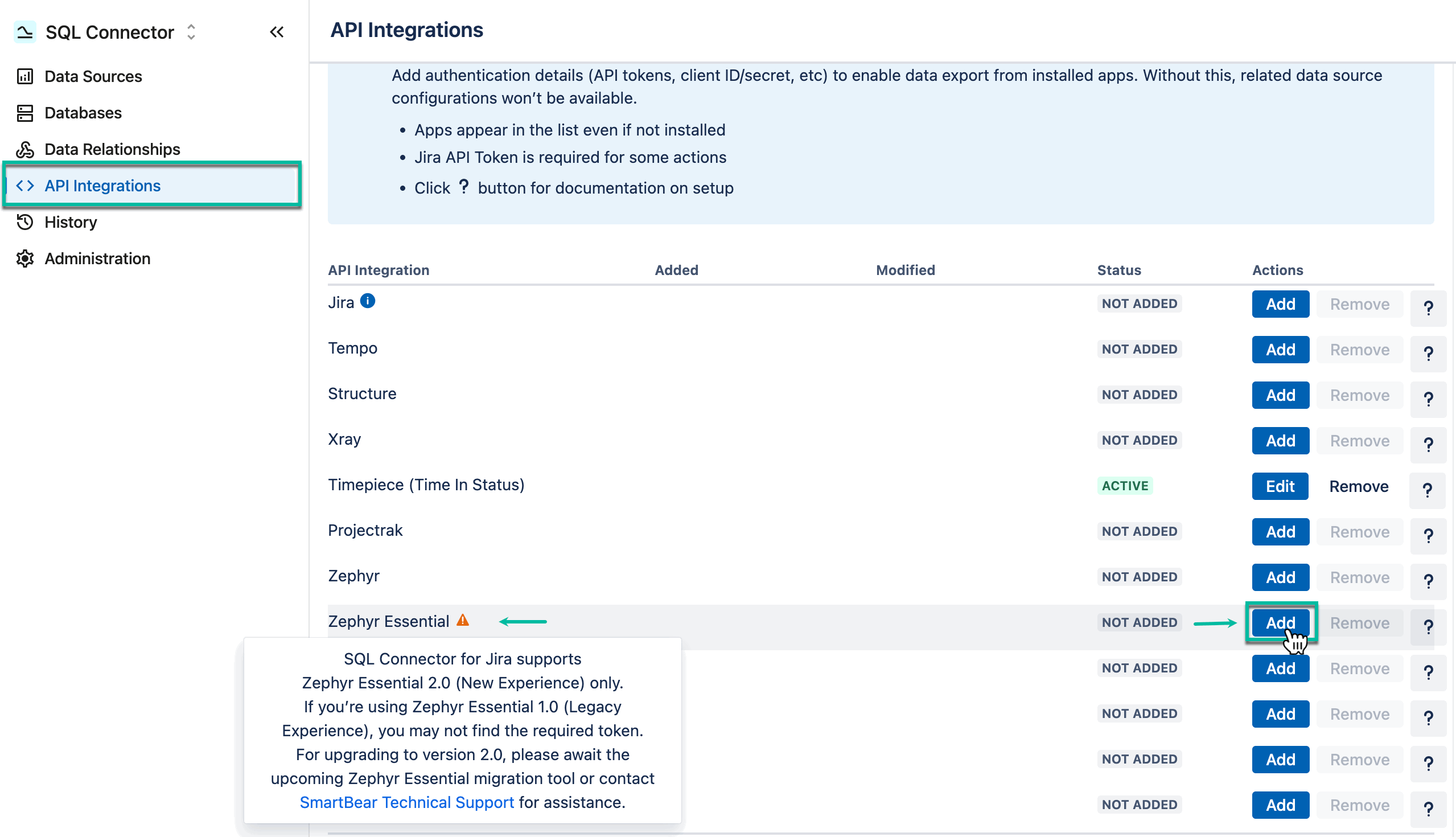Click the Zephyr Essential warning icon
The image size is (1456, 837).
(463, 620)
